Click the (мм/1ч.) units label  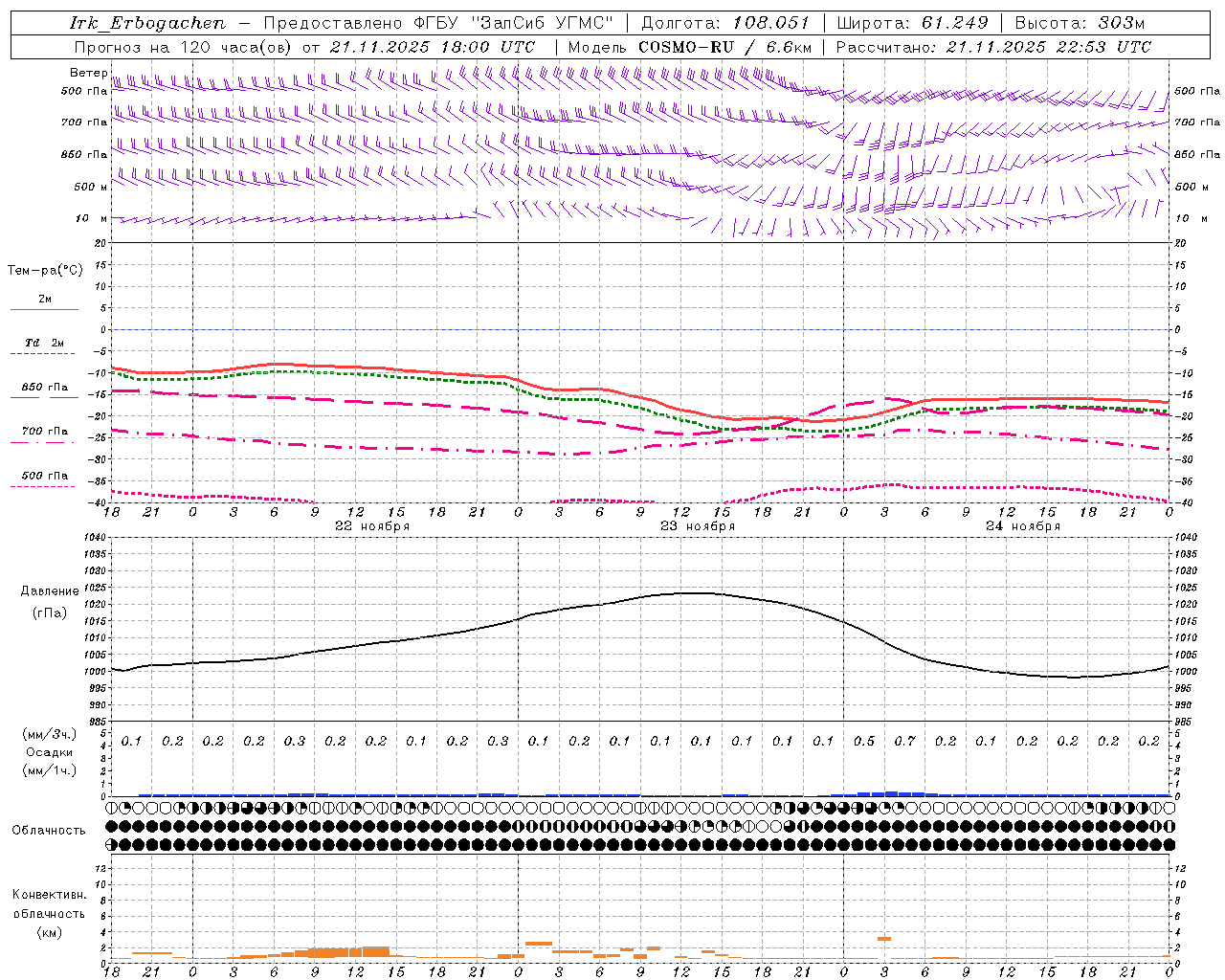click(50, 770)
